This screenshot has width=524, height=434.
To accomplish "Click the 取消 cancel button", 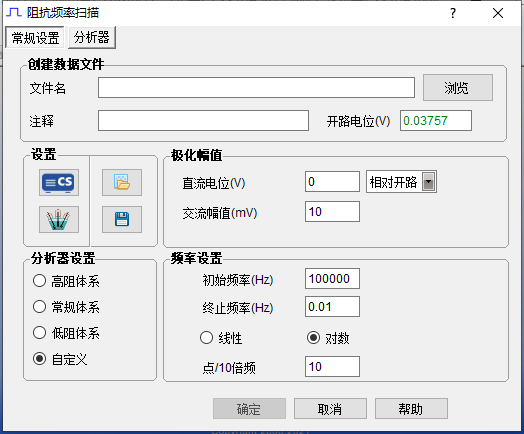I will [330, 409].
